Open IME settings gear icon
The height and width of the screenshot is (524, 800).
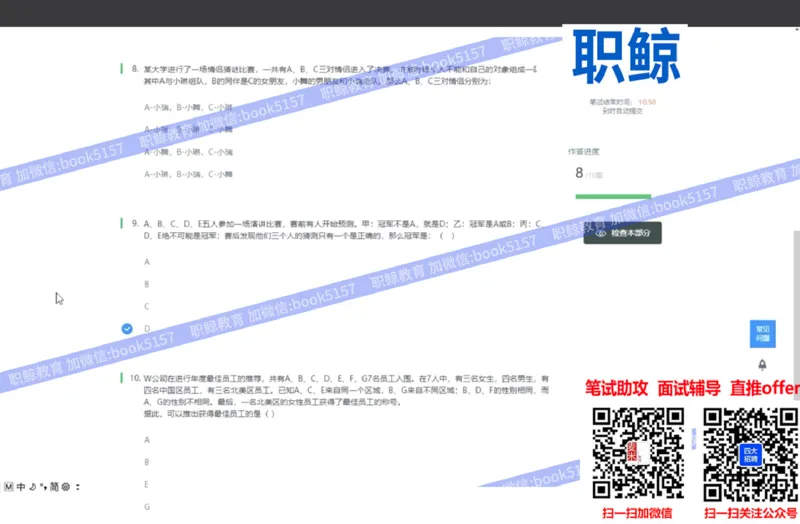(66, 487)
